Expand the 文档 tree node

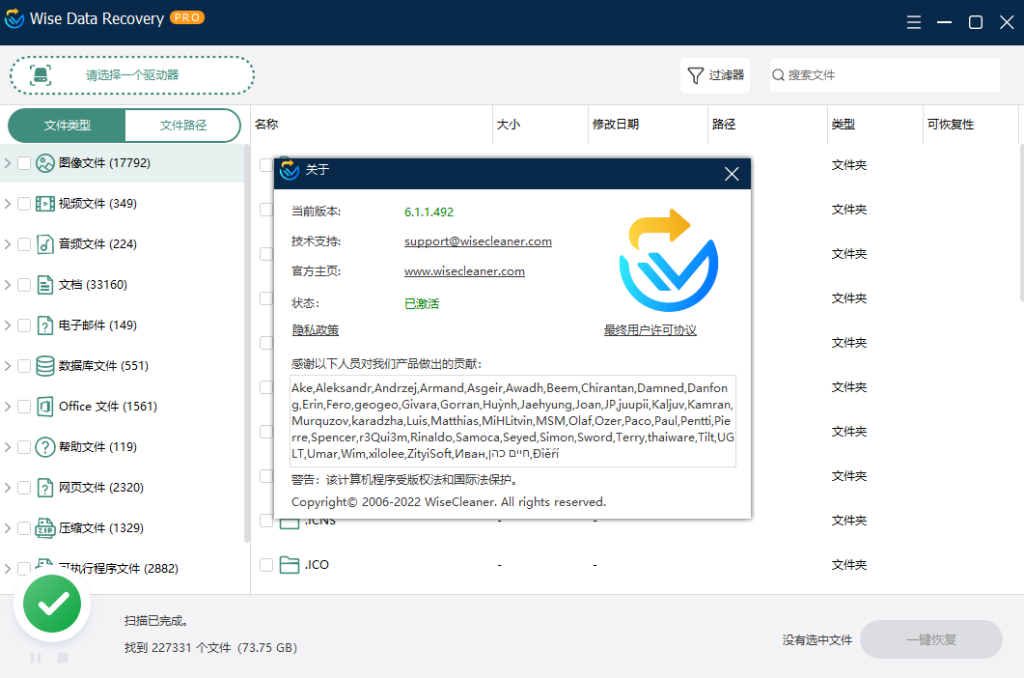(7, 285)
